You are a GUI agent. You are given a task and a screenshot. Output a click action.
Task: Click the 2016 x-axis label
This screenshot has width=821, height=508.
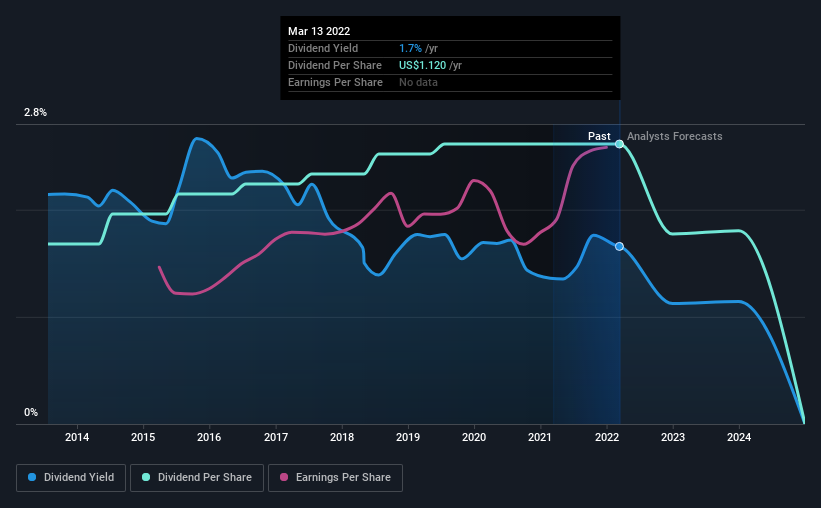(x=209, y=437)
